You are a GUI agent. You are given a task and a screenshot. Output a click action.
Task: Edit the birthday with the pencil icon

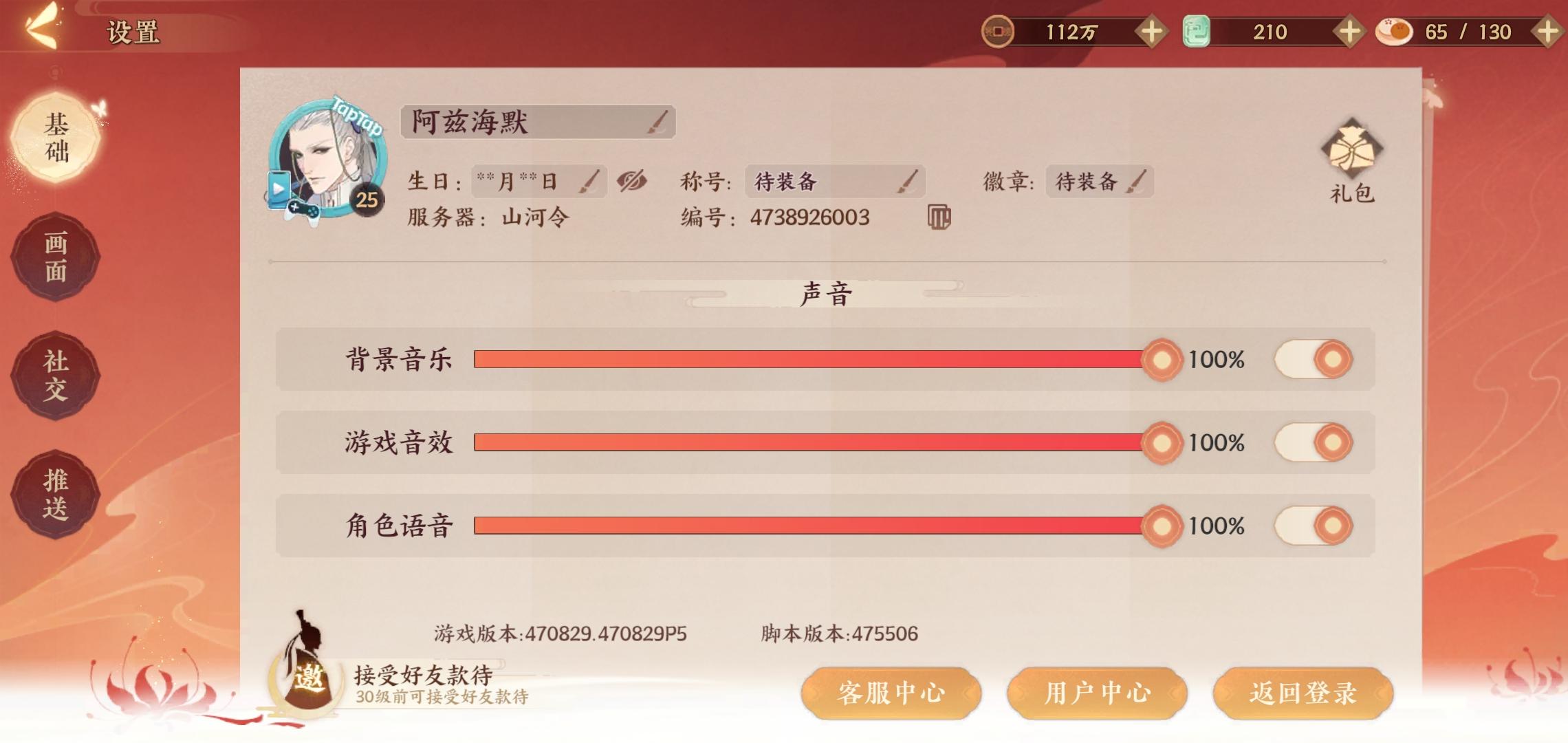coord(589,182)
